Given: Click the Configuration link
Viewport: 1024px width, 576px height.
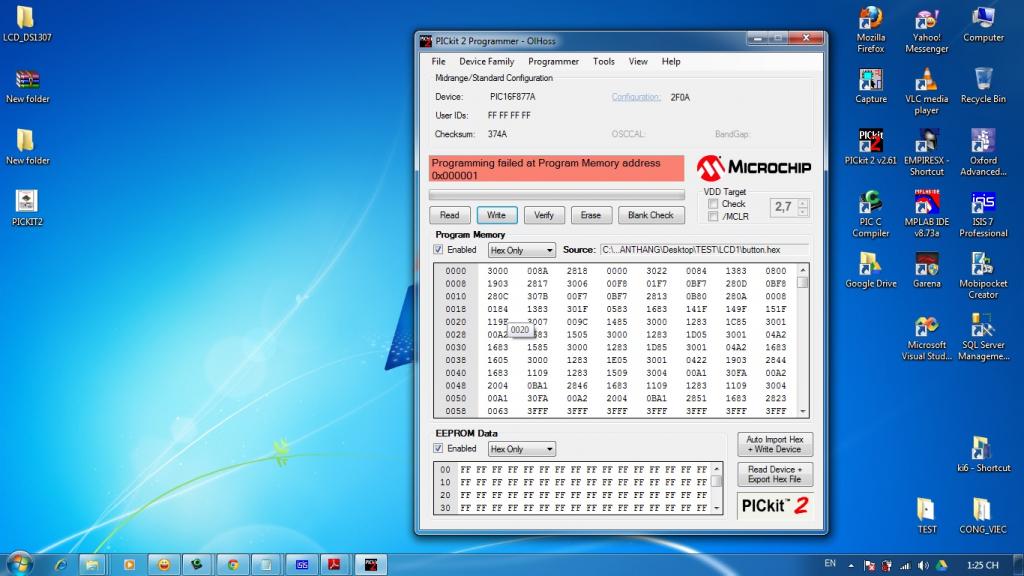Looking at the screenshot, I should tap(636, 97).
